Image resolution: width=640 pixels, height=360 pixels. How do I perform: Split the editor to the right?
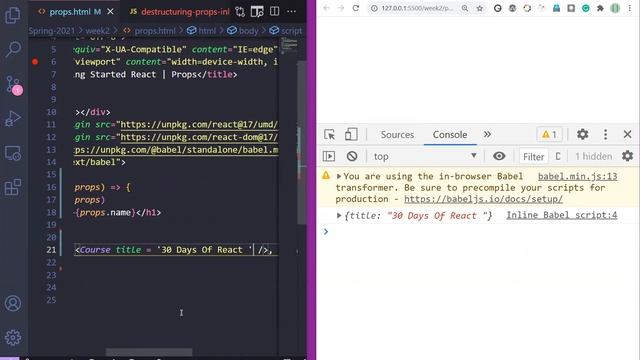[x=275, y=12]
